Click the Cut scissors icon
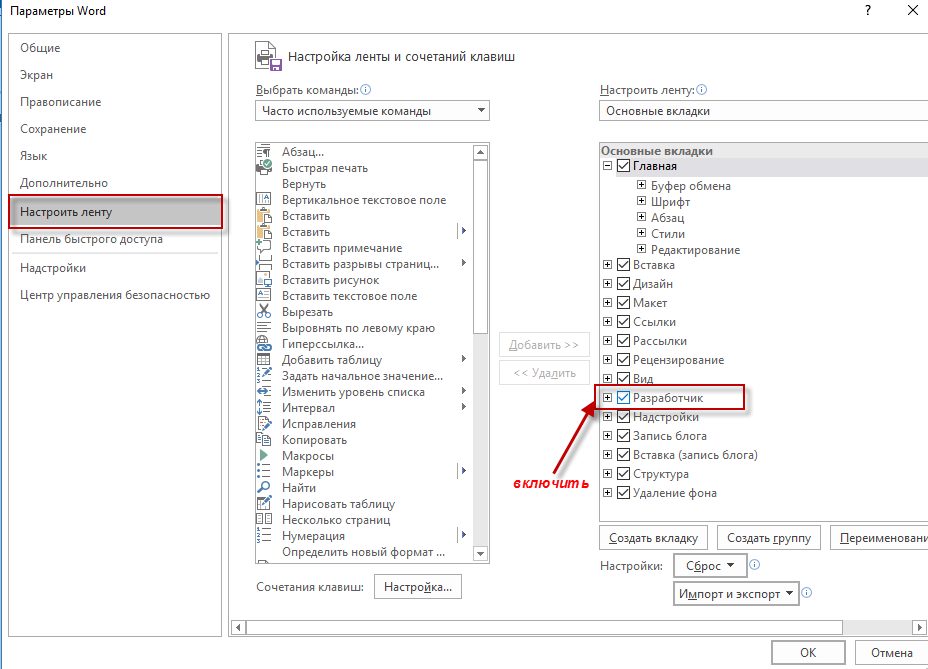Screen dimensions: 928x669 point(263,311)
